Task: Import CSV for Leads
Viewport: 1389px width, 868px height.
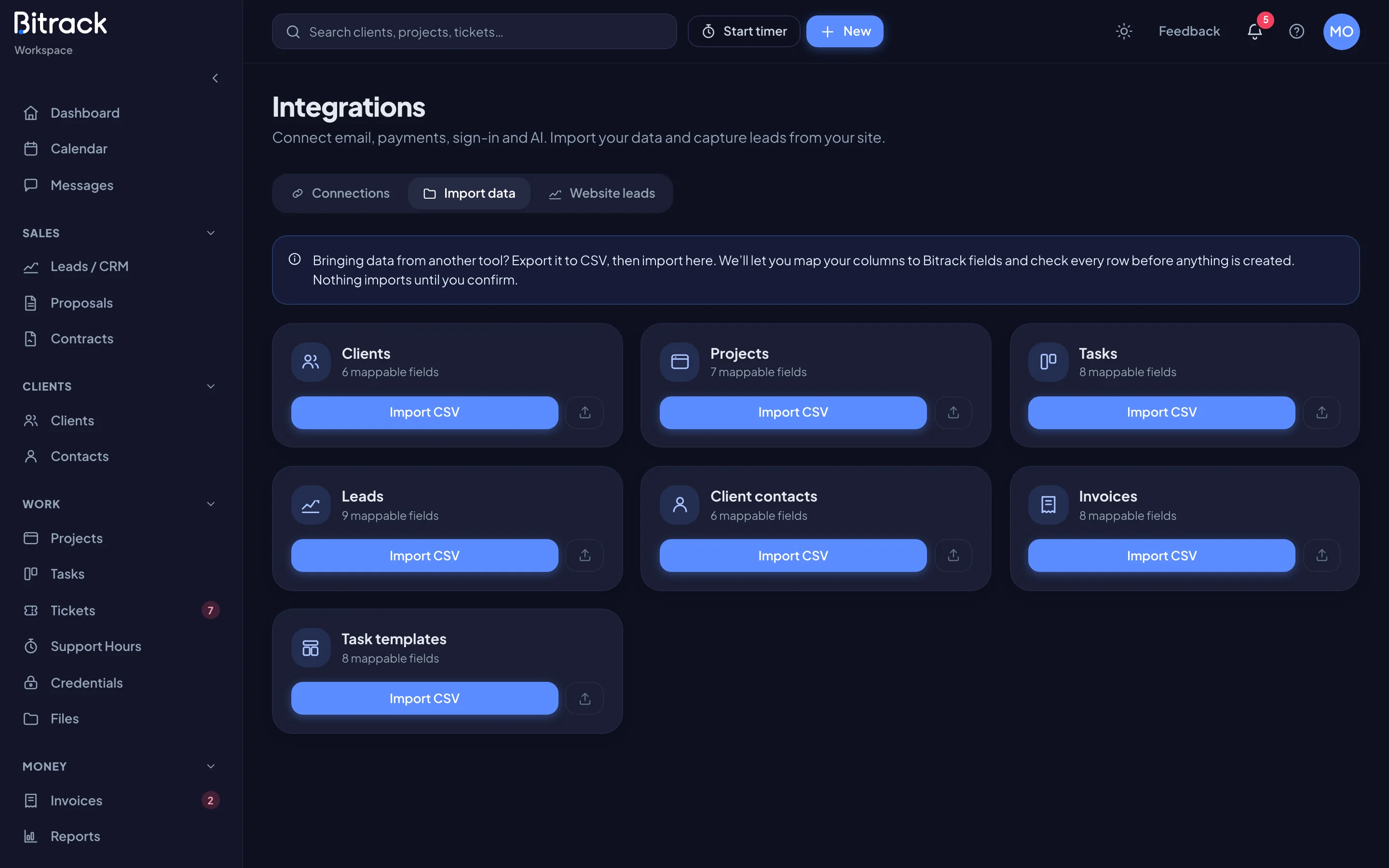Action: [x=424, y=555]
